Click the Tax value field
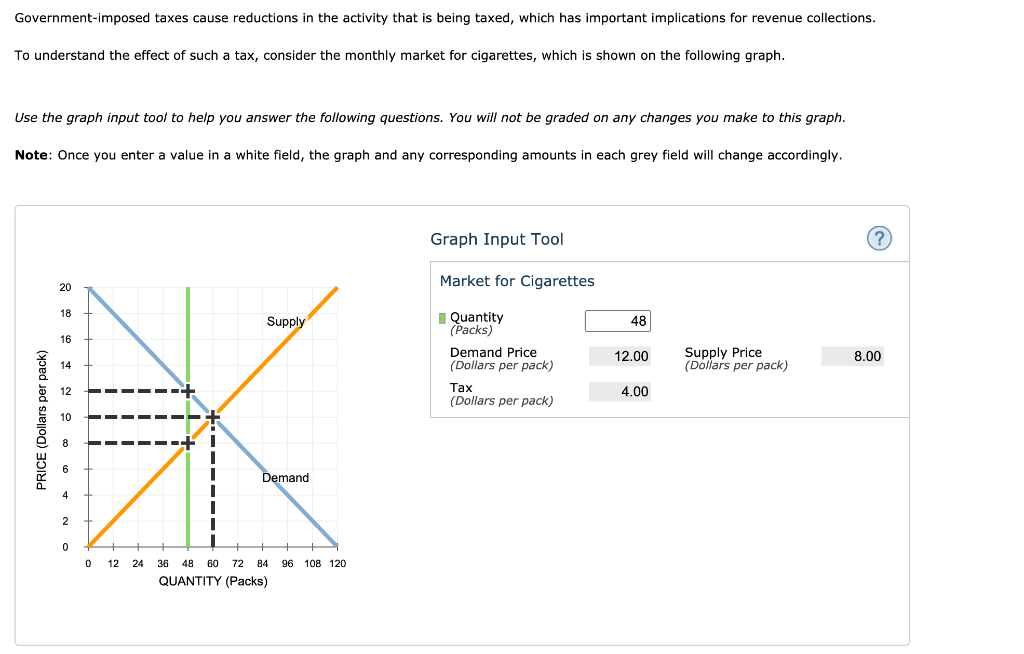 (x=620, y=391)
